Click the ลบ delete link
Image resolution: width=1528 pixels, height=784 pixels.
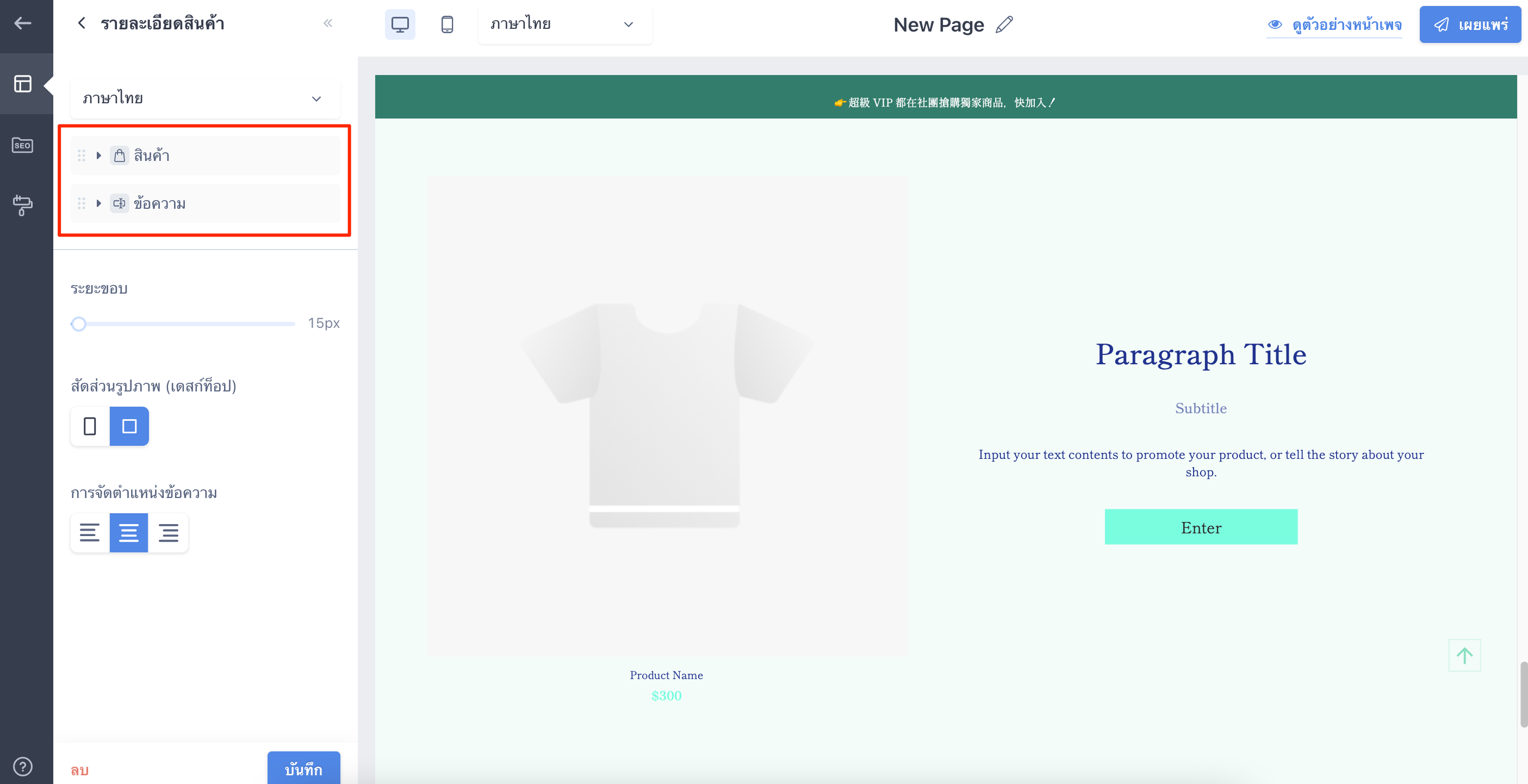click(x=79, y=770)
